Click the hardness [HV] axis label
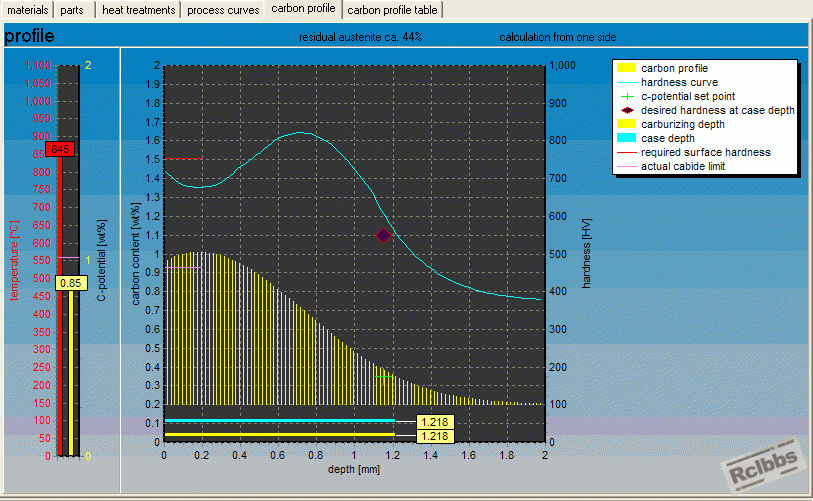 click(x=586, y=253)
